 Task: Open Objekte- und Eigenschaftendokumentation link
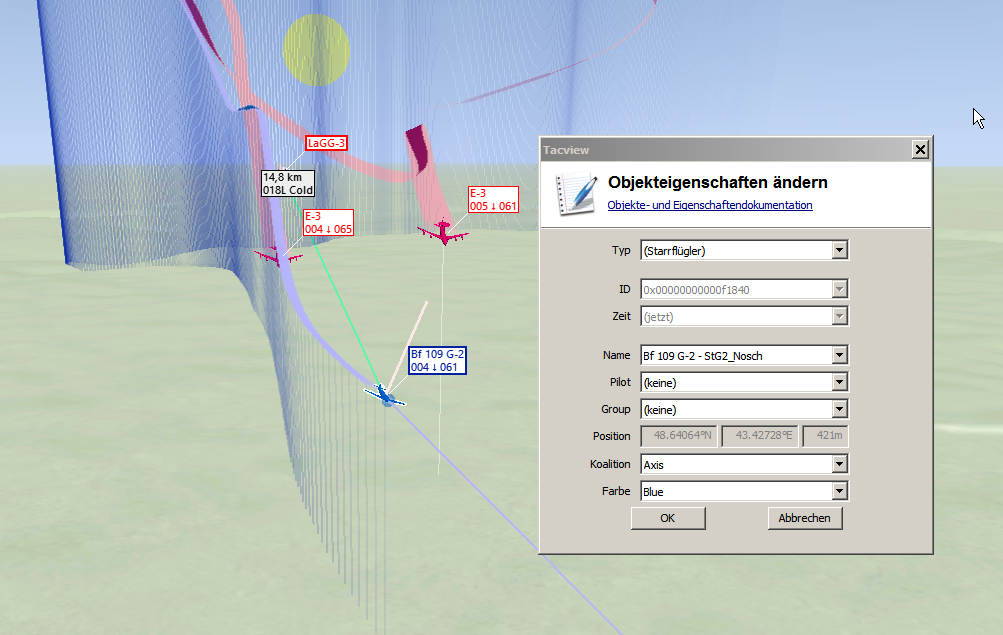point(710,205)
